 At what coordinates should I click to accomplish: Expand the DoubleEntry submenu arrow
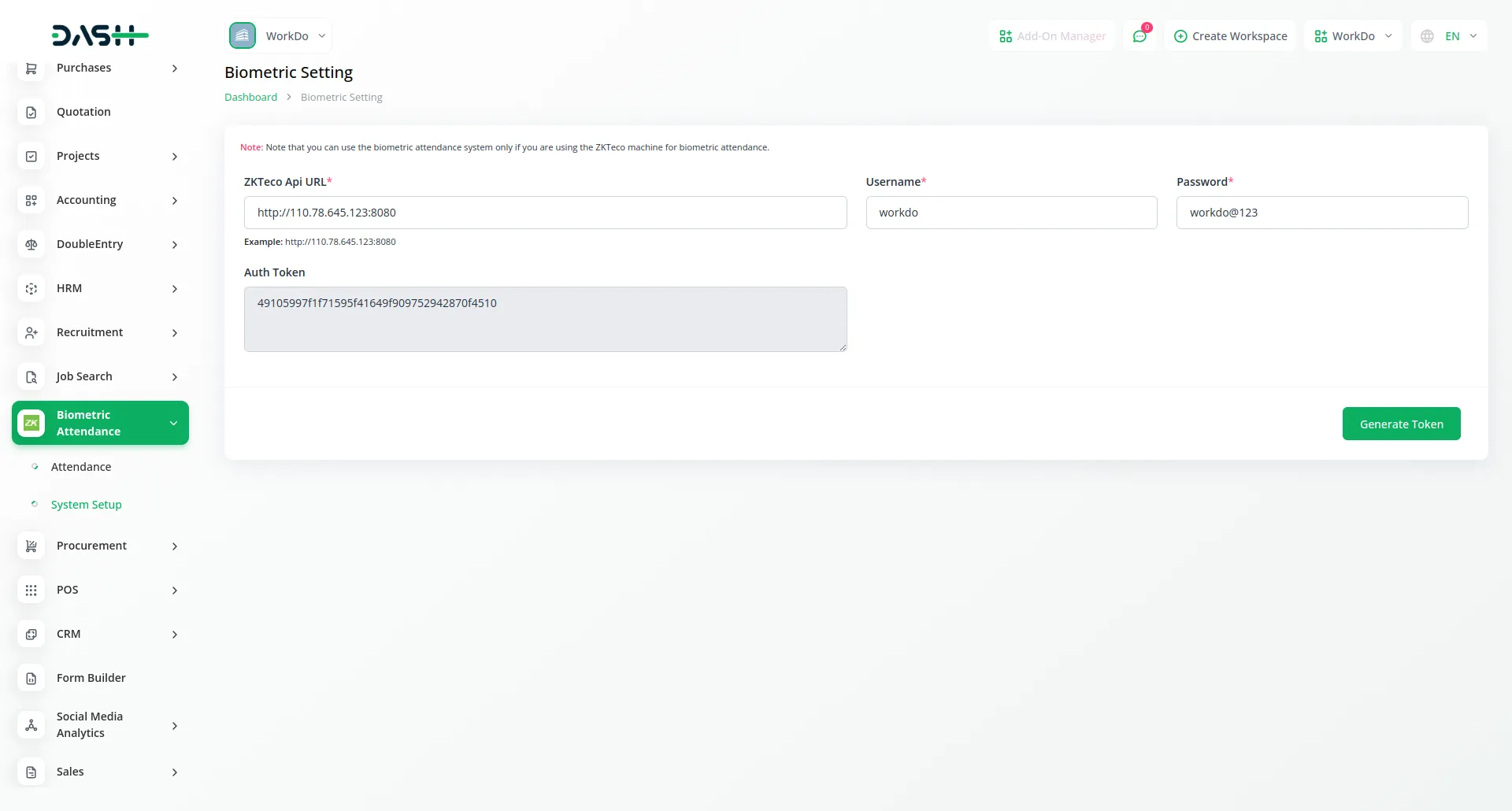tap(175, 245)
